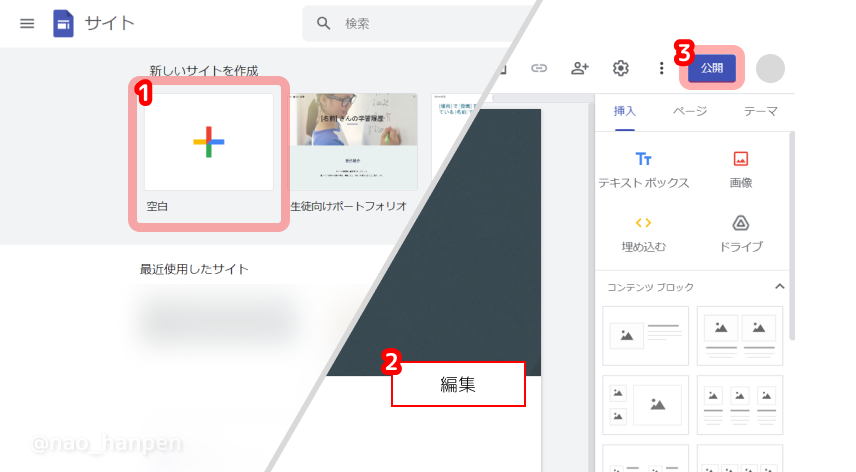Click the 最近使用したサイト heading

point(194,269)
